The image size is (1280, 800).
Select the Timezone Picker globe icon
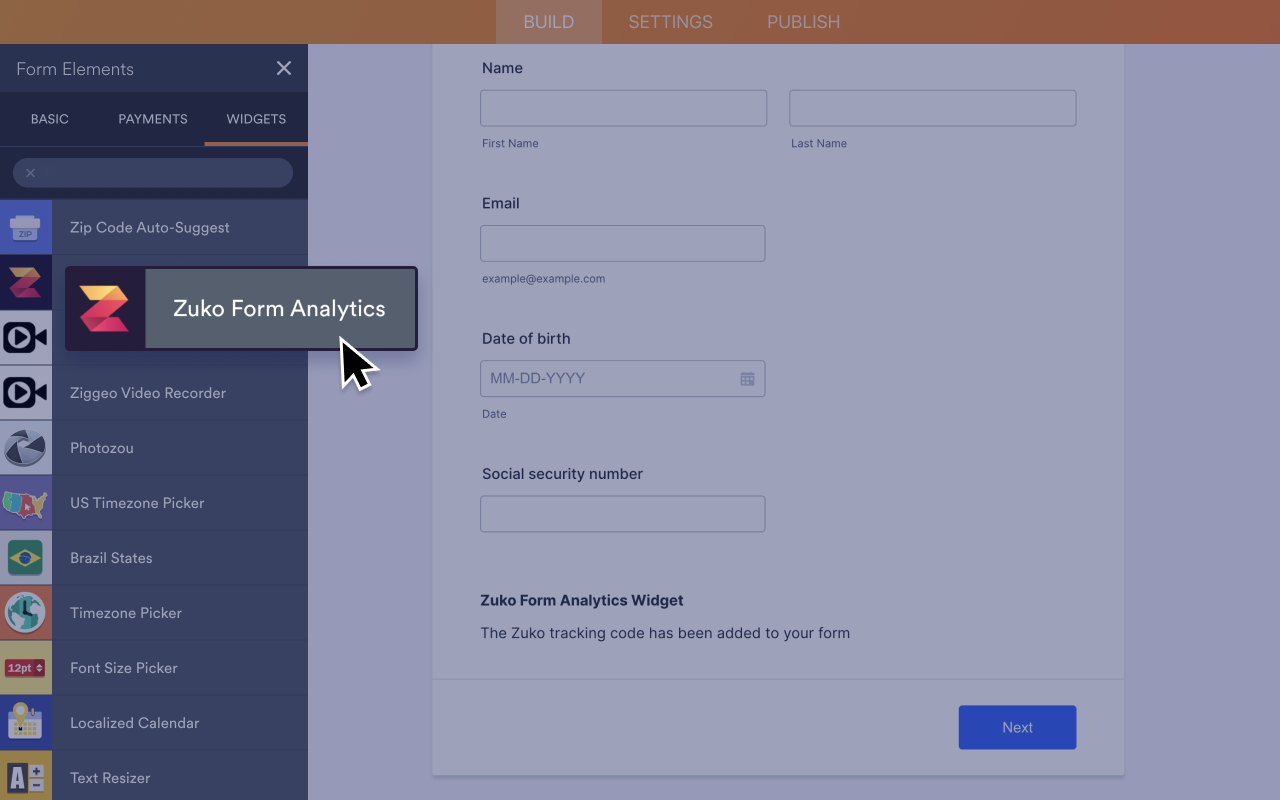coord(25,612)
